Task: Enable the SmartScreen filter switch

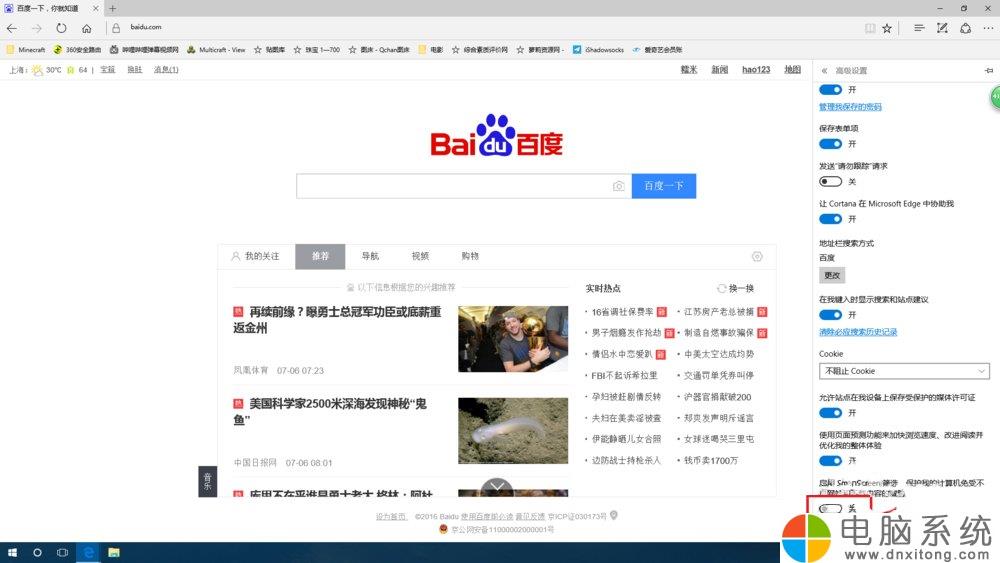Action: coord(830,508)
